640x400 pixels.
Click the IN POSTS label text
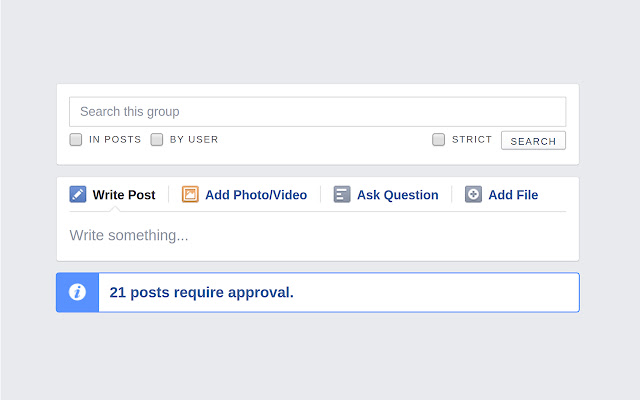coord(115,140)
